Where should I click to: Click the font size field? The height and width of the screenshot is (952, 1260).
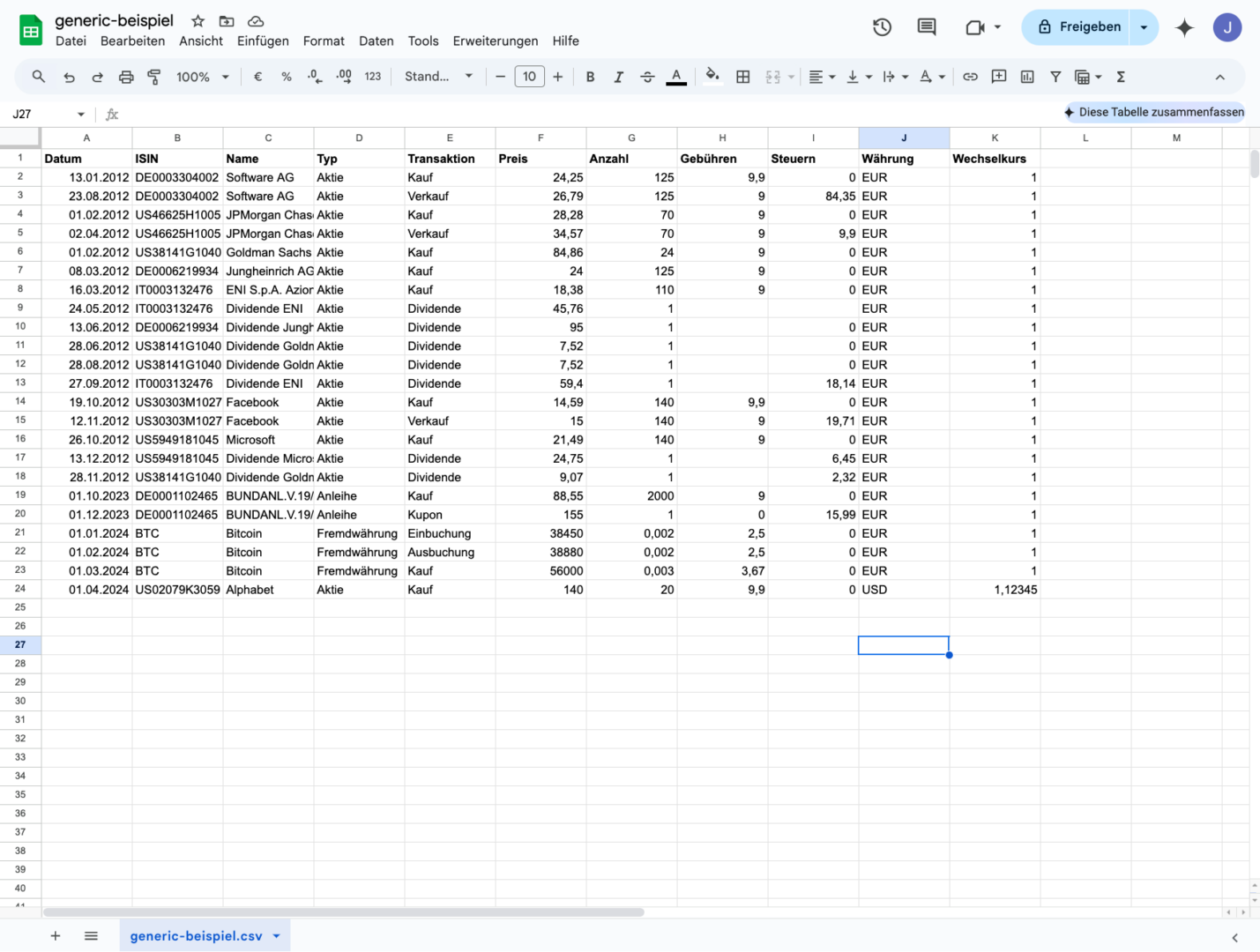click(529, 77)
